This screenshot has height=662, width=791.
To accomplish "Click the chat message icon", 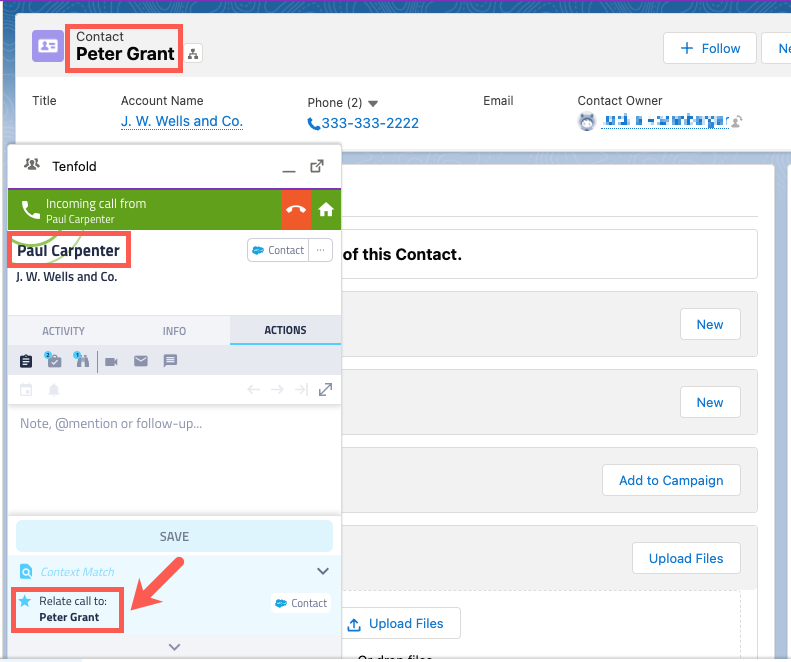I will pyautogui.click(x=170, y=361).
